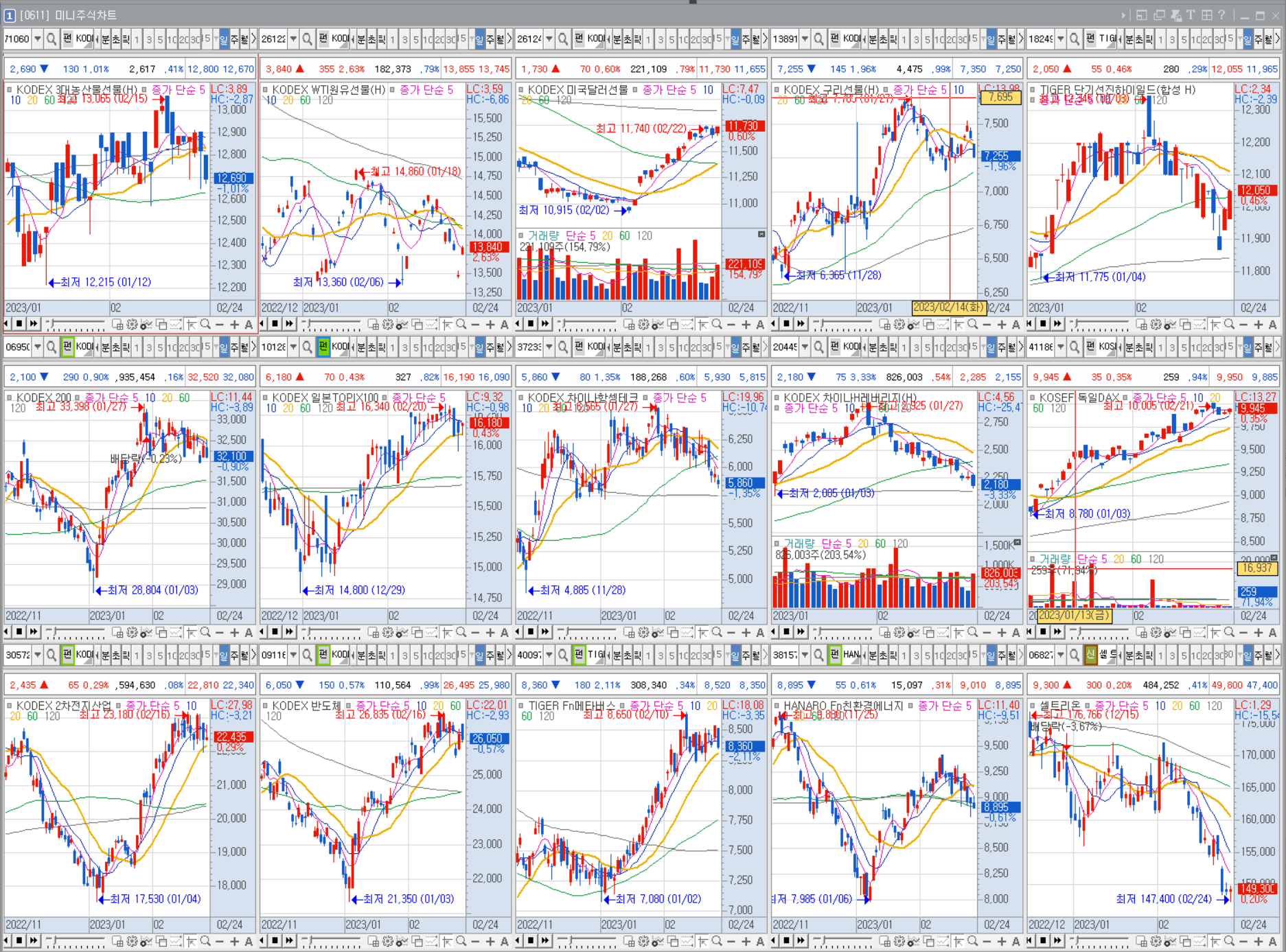Click the scroll slider under HANARO Fn친환경에너지 chart
Viewport: 1286px width, 952px height.
click(x=843, y=940)
